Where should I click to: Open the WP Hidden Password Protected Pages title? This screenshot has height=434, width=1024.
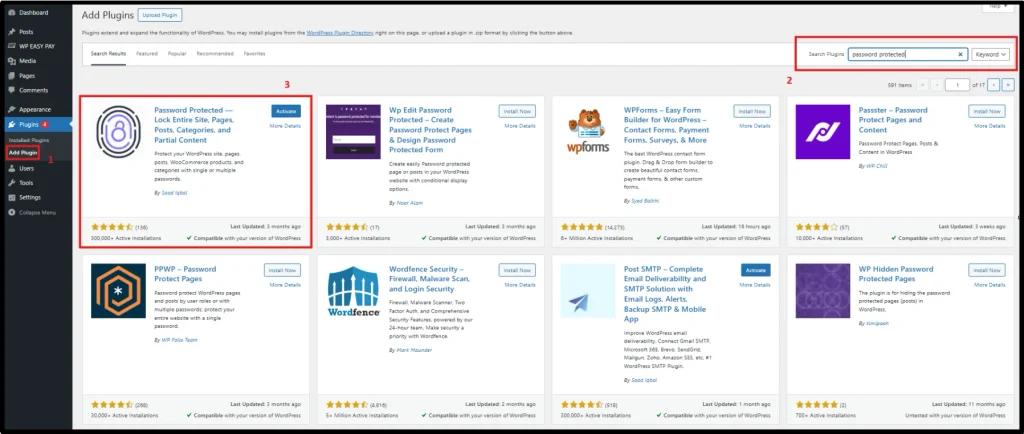coord(896,274)
